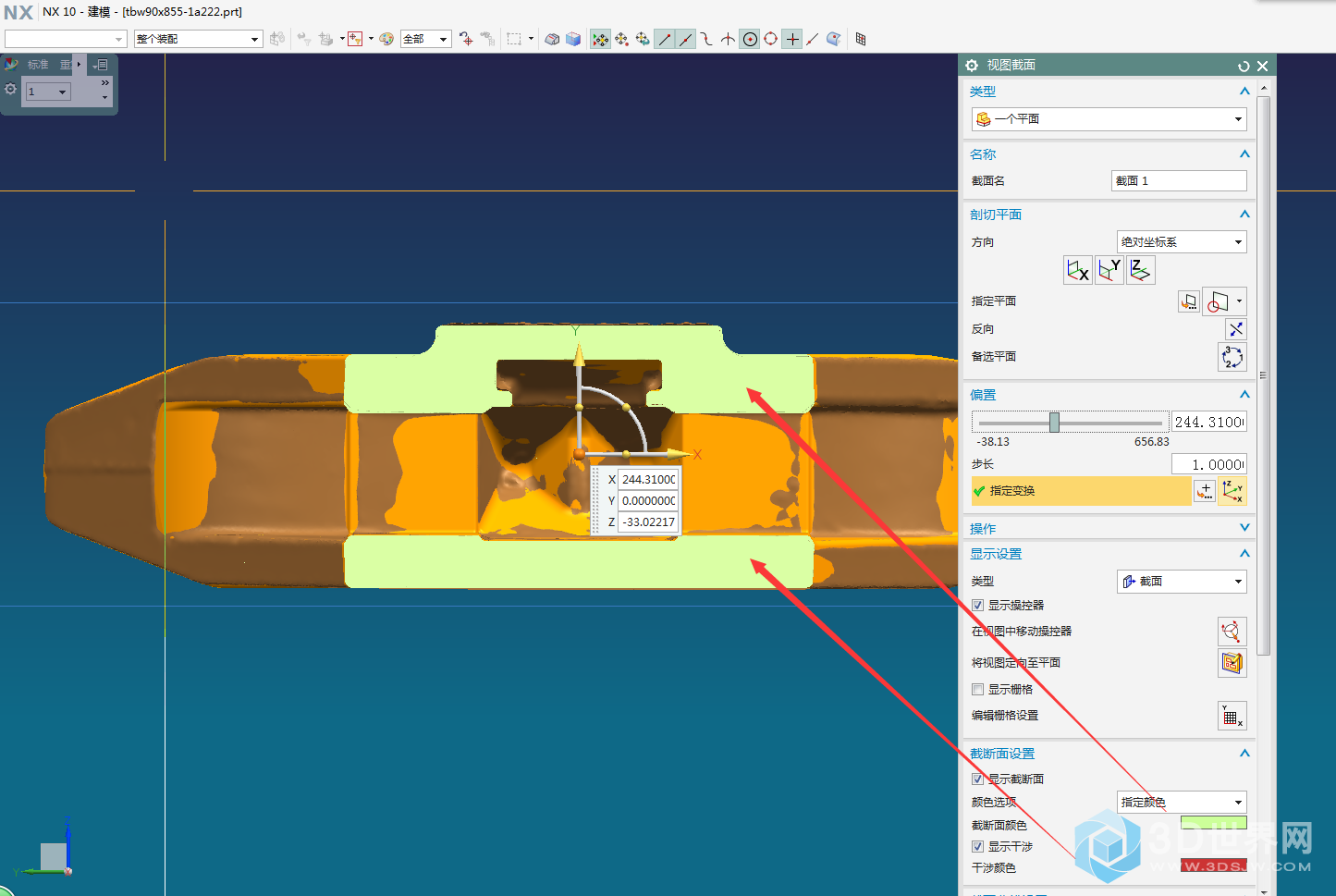
Task: Click the orient view to plane icon
Action: (x=1232, y=663)
